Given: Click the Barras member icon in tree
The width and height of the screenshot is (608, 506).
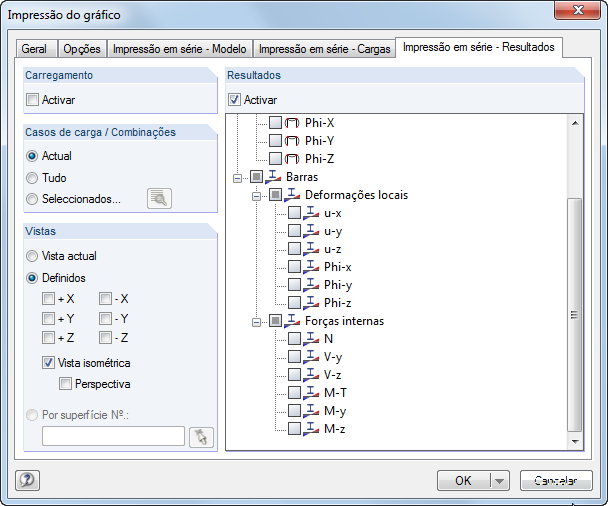Looking at the screenshot, I should pyautogui.click(x=275, y=177).
